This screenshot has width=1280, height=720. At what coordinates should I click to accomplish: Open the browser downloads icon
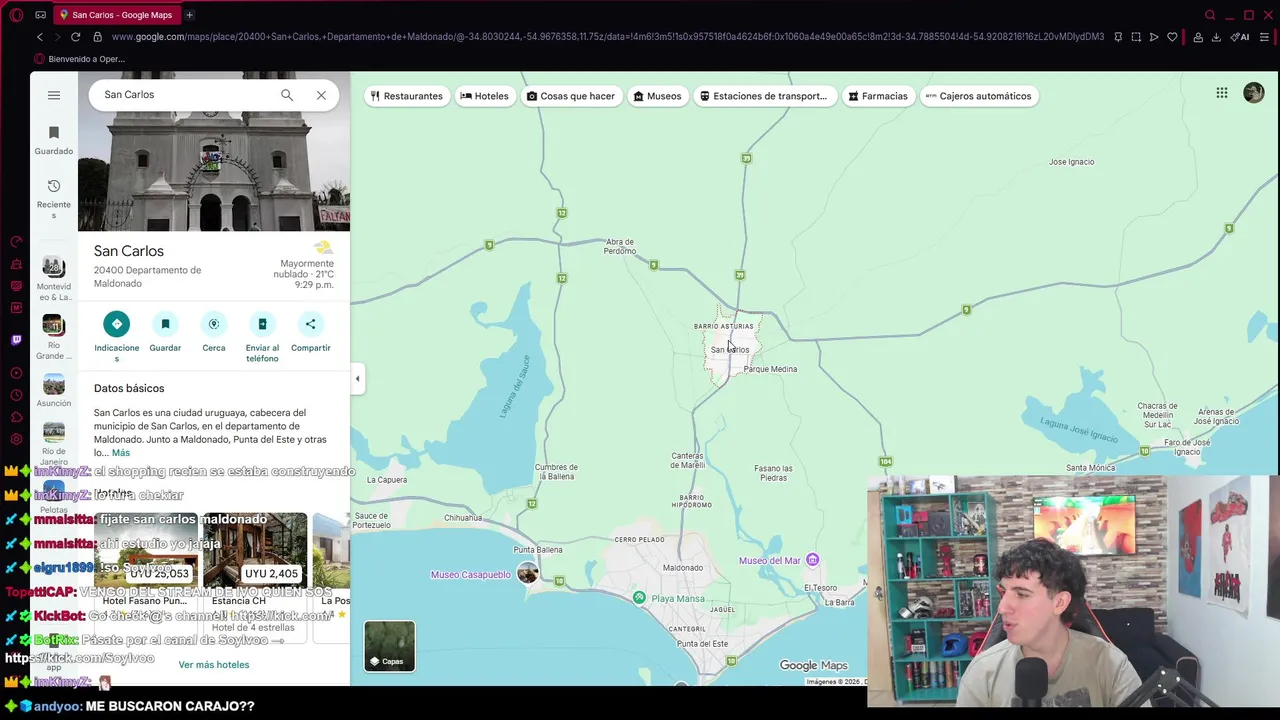coord(1216,37)
